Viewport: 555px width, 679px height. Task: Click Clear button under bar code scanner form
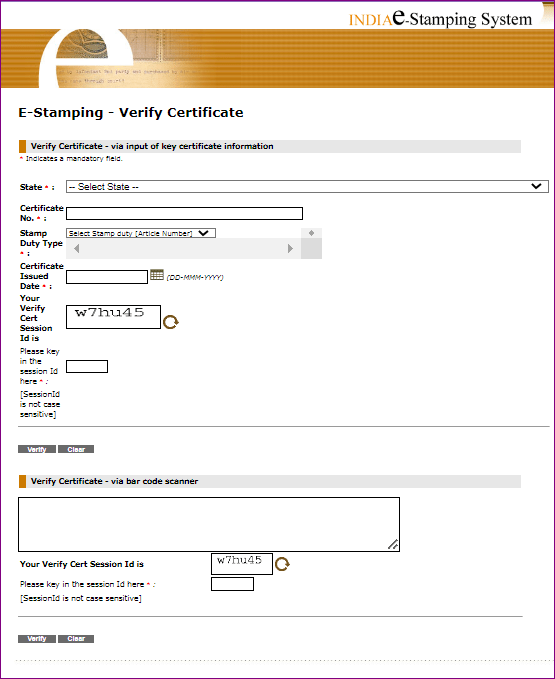pyautogui.click(x=76, y=639)
